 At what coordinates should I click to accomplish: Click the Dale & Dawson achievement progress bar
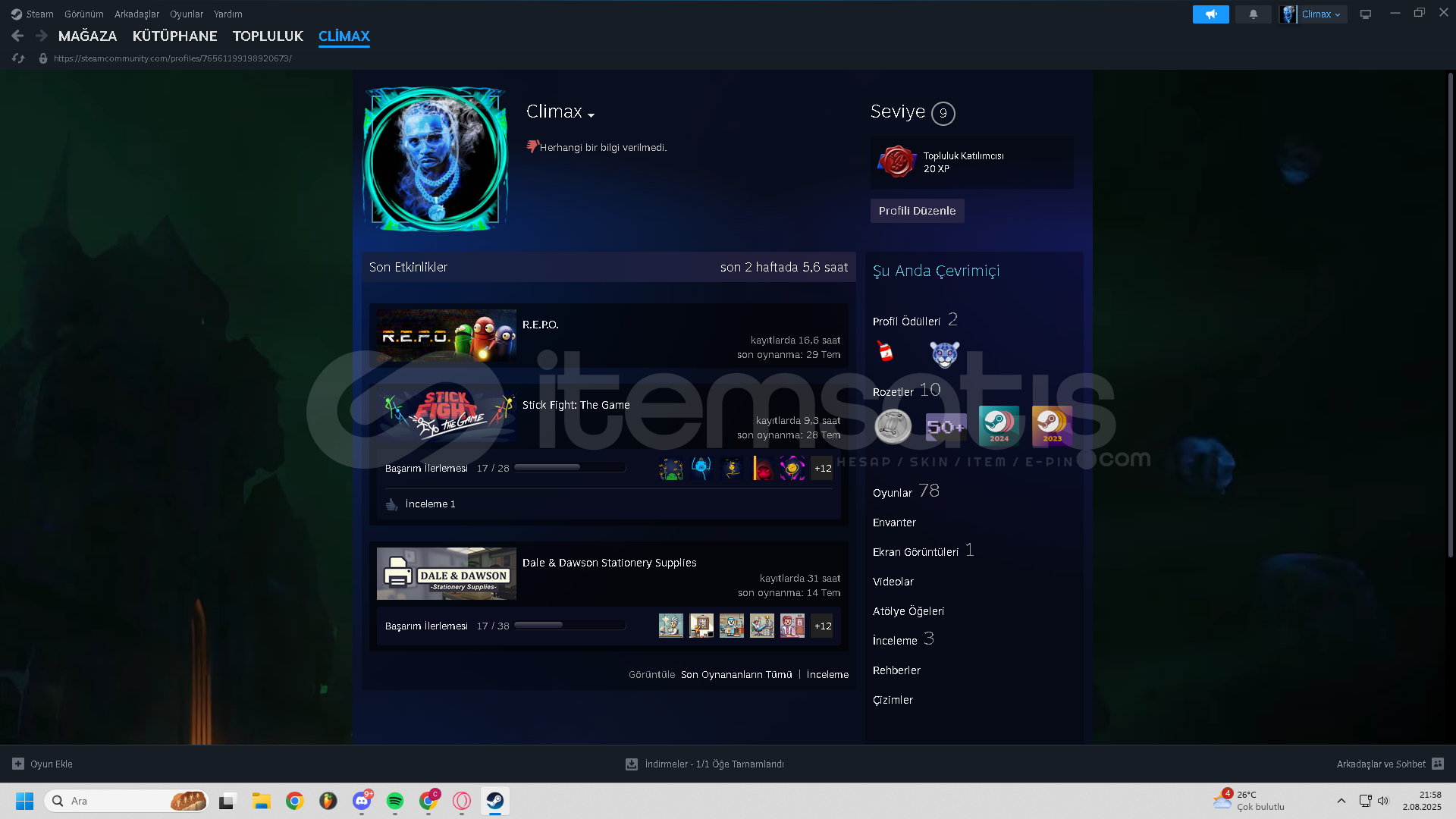coord(570,626)
